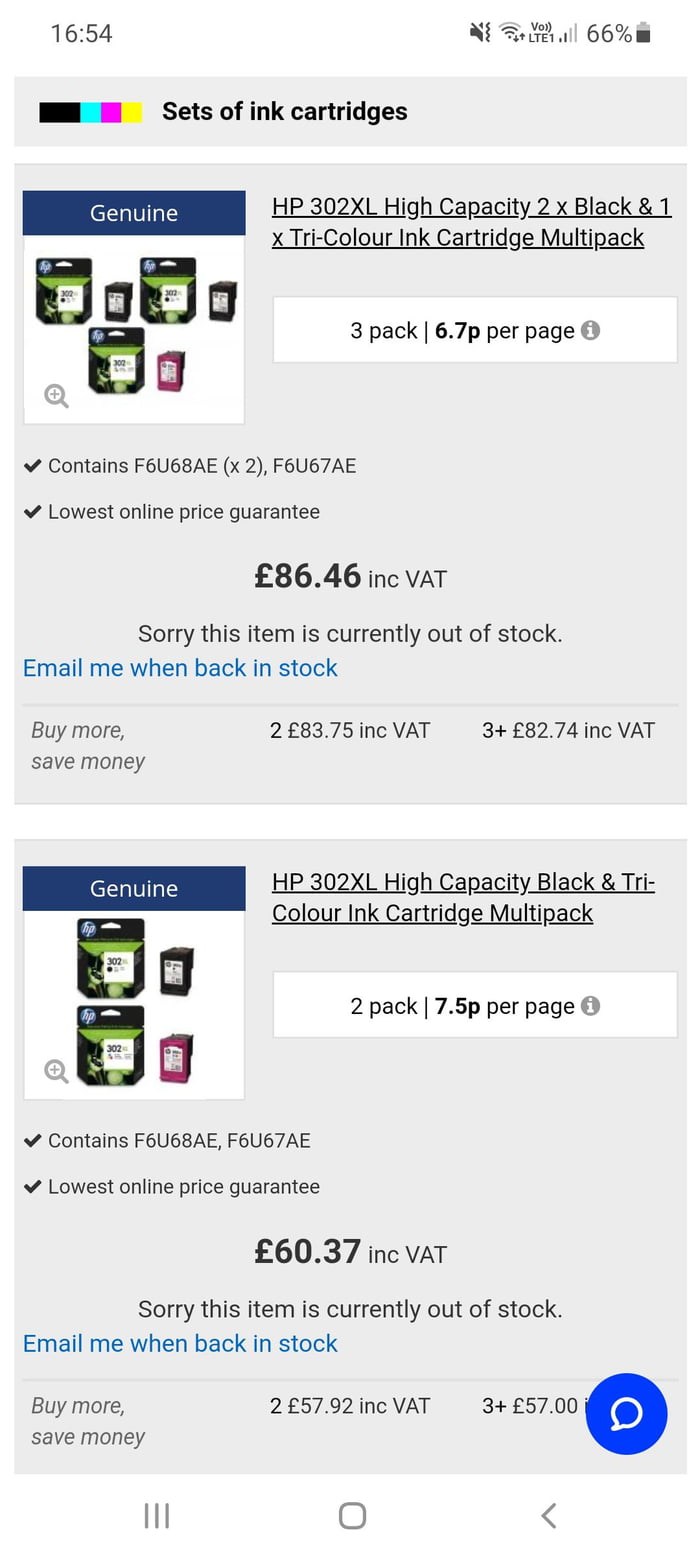Open the HP 302XL 2 x Black multipack product link

(x=472, y=222)
